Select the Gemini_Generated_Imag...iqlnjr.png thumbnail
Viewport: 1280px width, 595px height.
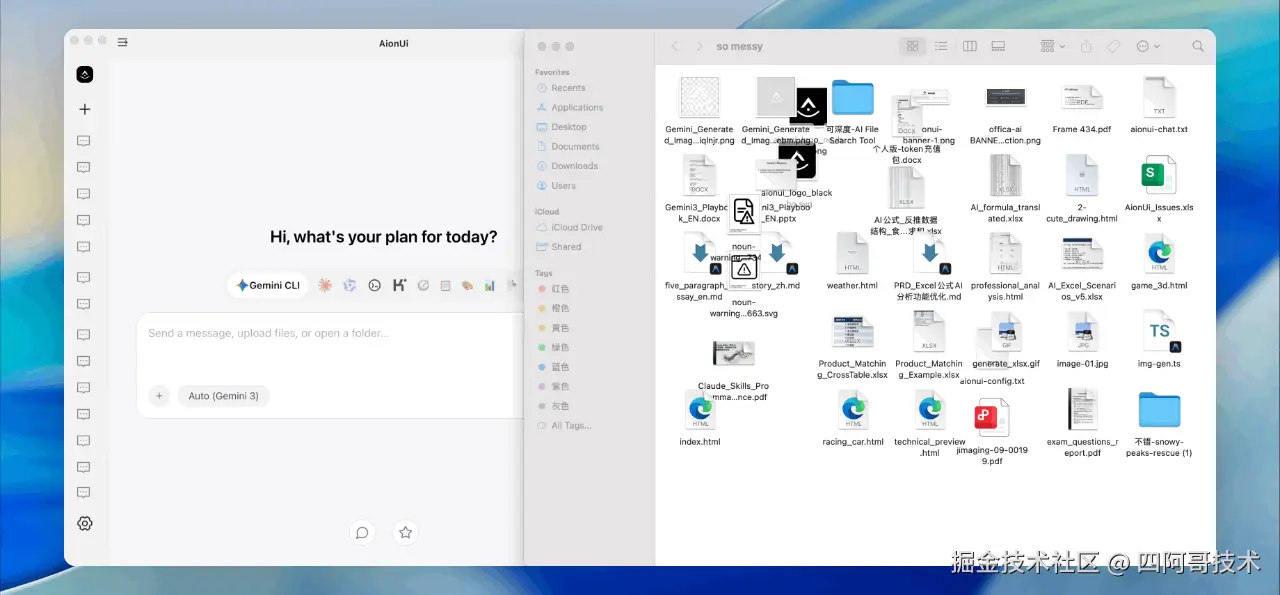click(x=699, y=98)
